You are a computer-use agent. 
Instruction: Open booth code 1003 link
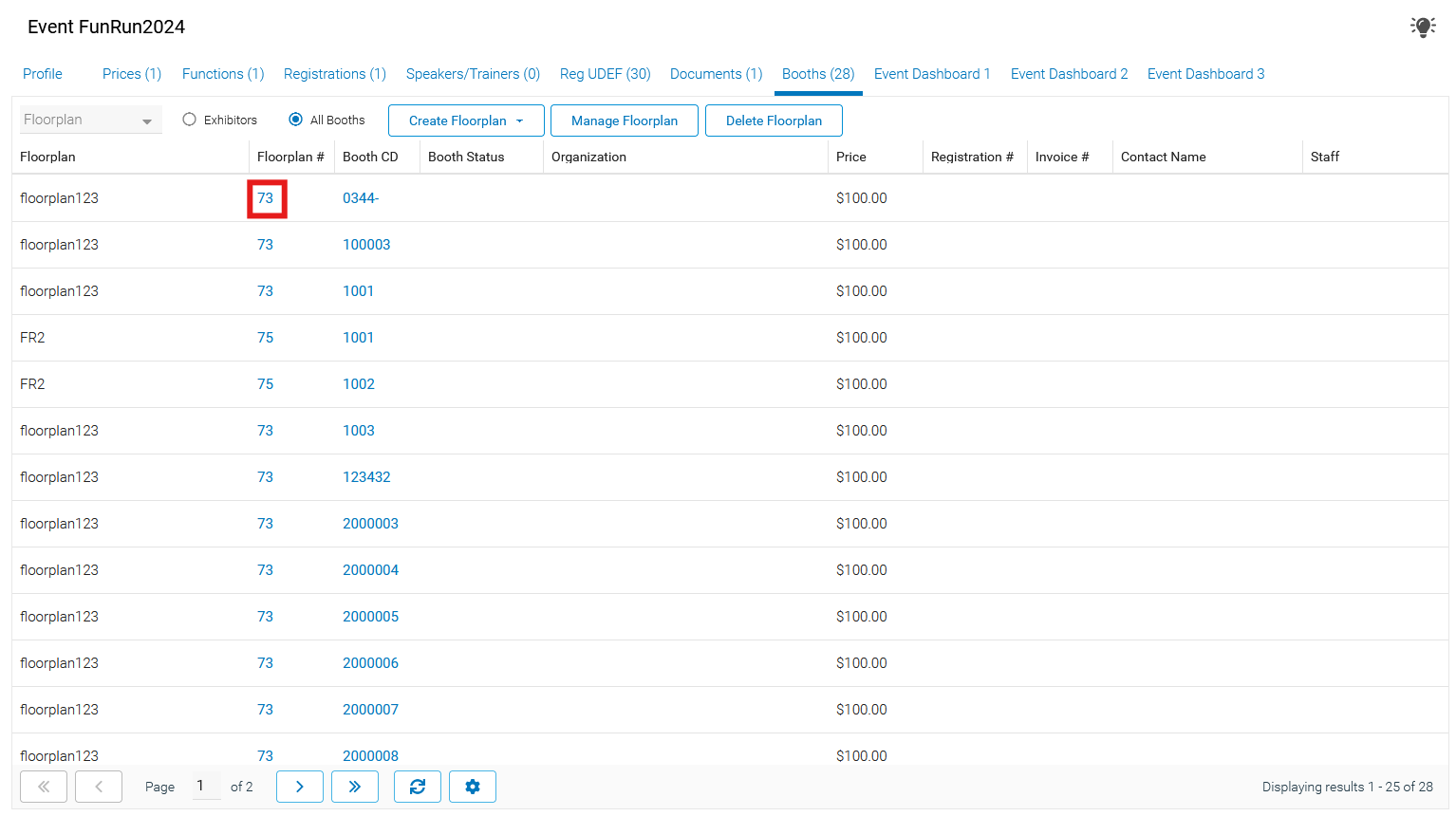click(x=359, y=431)
